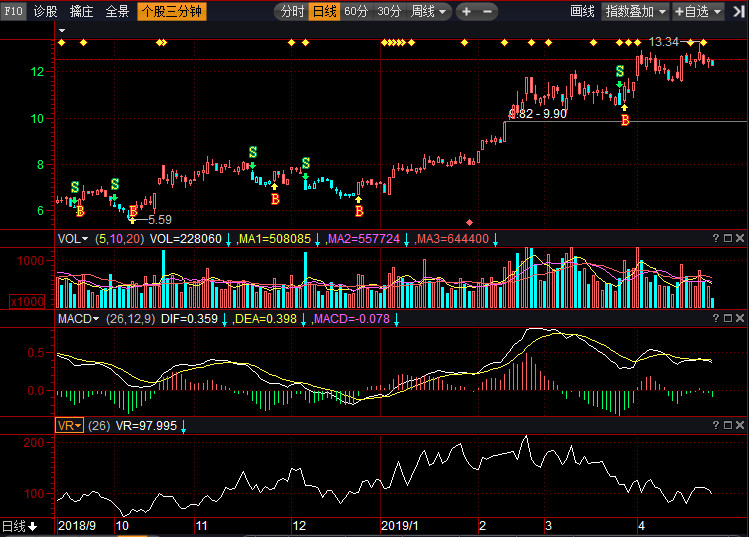Viewport: 749px width, 537px height.
Task: Click the zoom in plus button
Action: [x=467, y=12]
